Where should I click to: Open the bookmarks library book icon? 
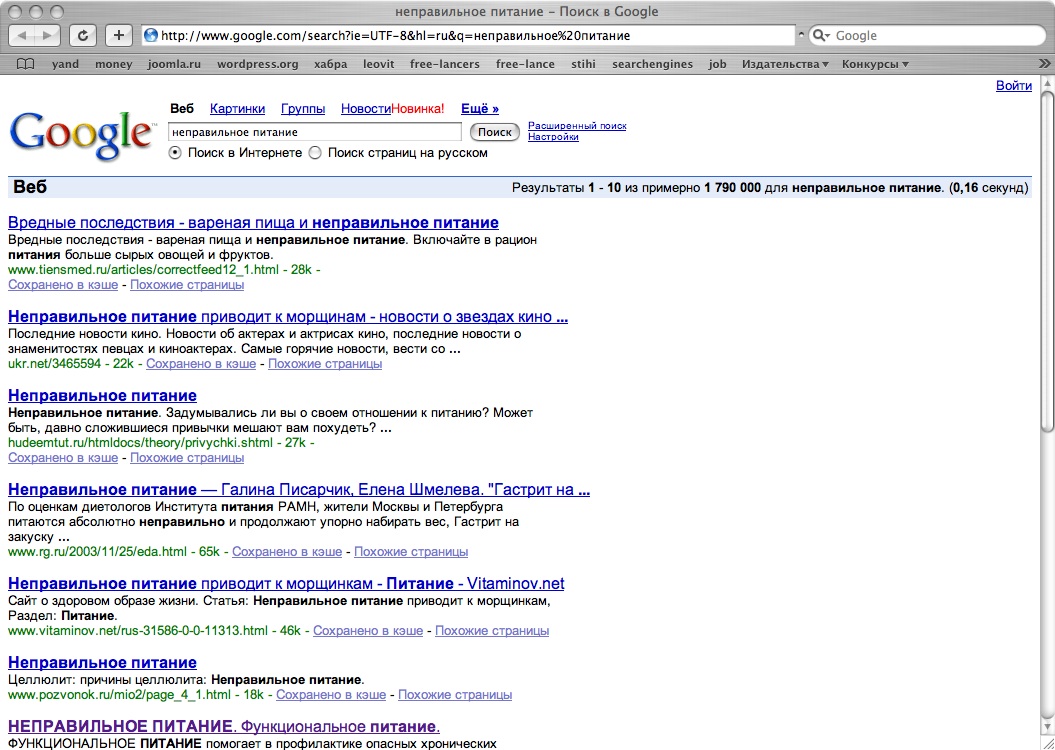26,65
